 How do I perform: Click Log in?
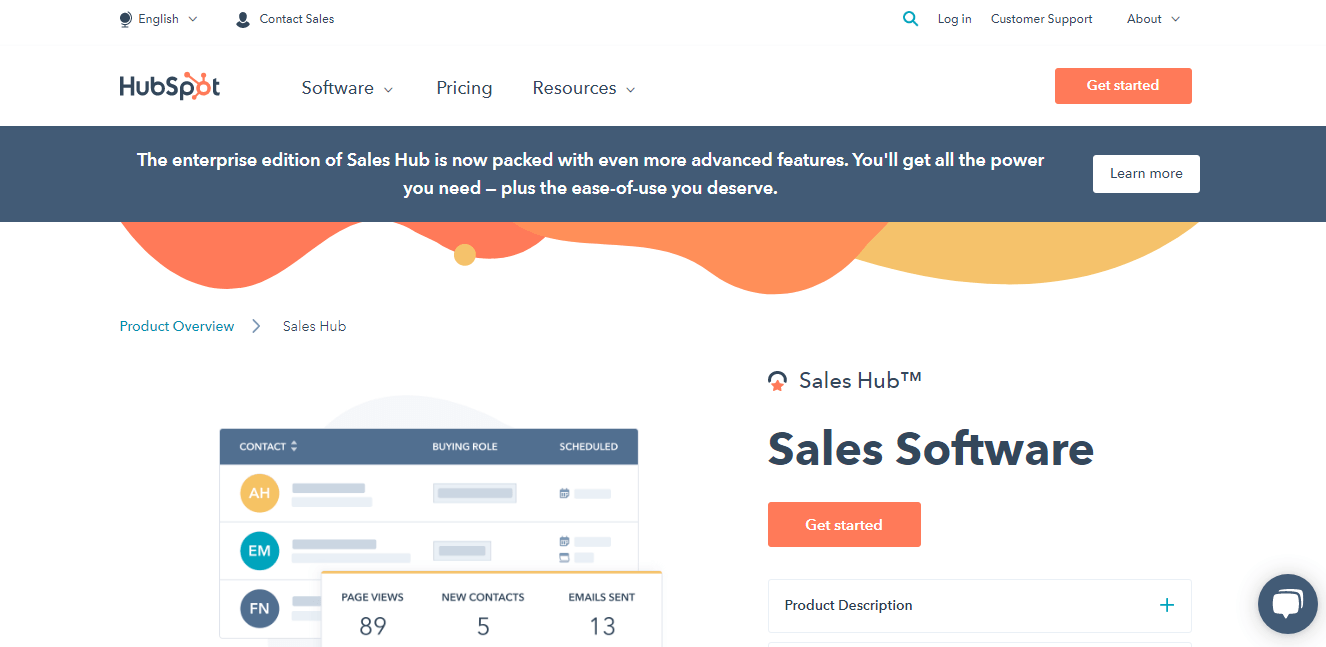(x=954, y=19)
